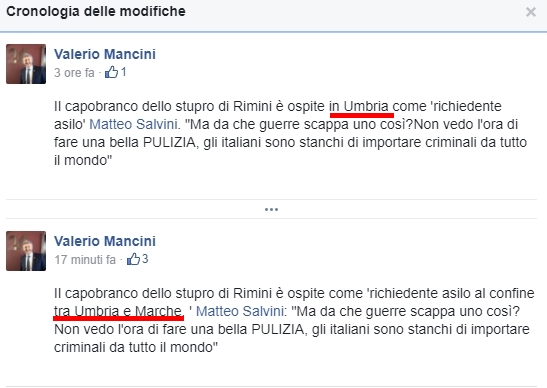The width and height of the screenshot is (547, 388).
Task: Click 'Rimini' in the second post text
Action: [x=252, y=293]
